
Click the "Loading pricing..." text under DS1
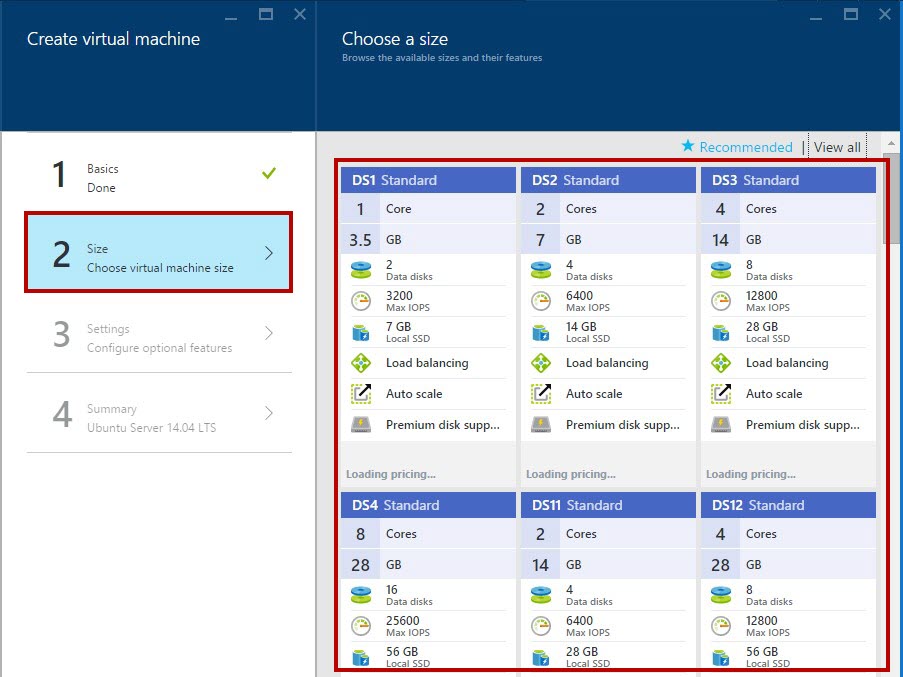pos(391,474)
